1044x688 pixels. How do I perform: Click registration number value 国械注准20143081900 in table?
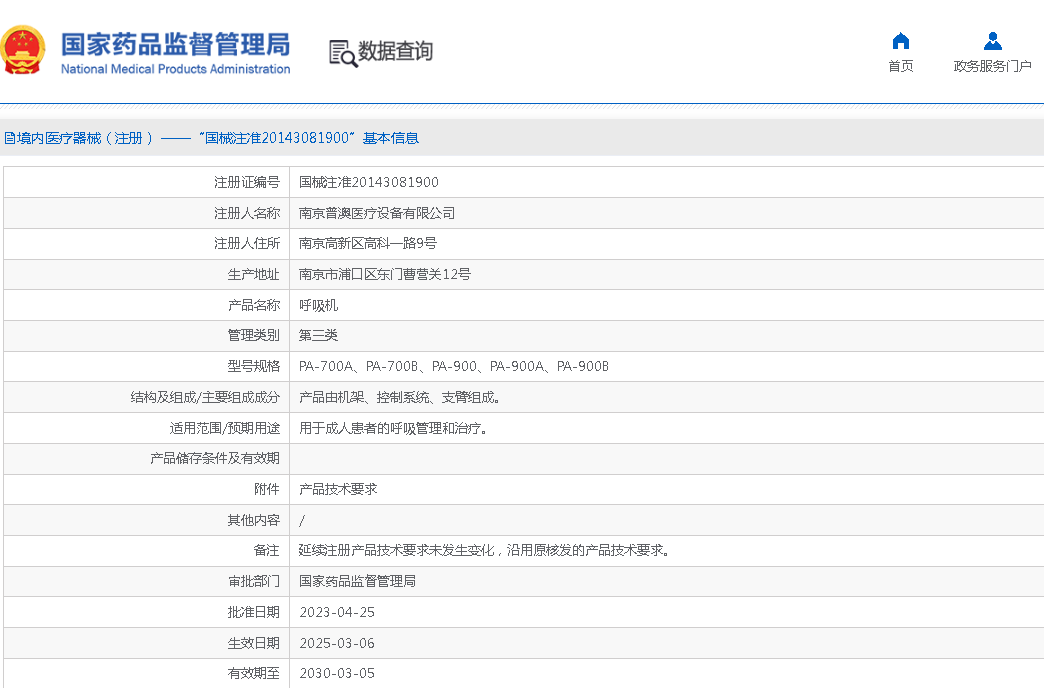(x=368, y=182)
